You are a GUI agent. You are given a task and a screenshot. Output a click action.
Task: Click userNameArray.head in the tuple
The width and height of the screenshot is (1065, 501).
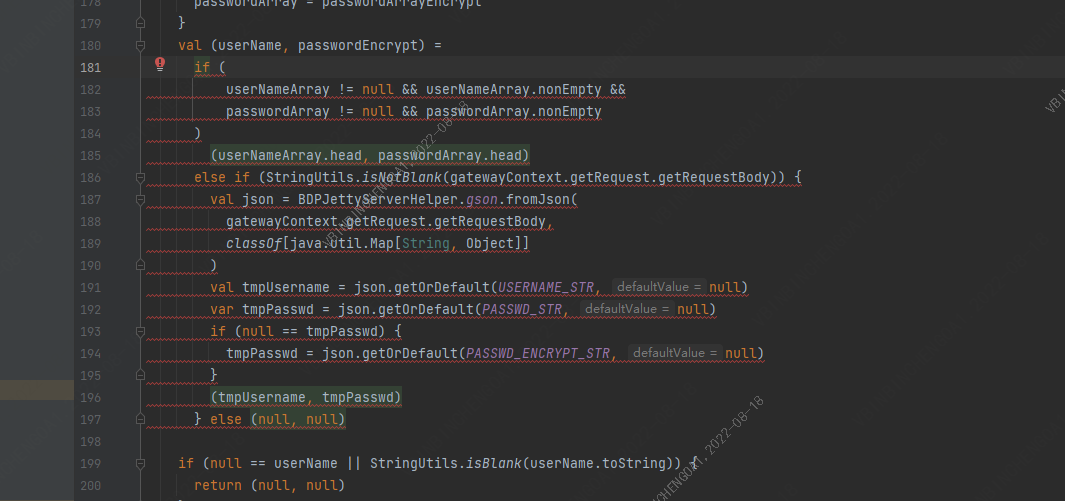(289, 155)
